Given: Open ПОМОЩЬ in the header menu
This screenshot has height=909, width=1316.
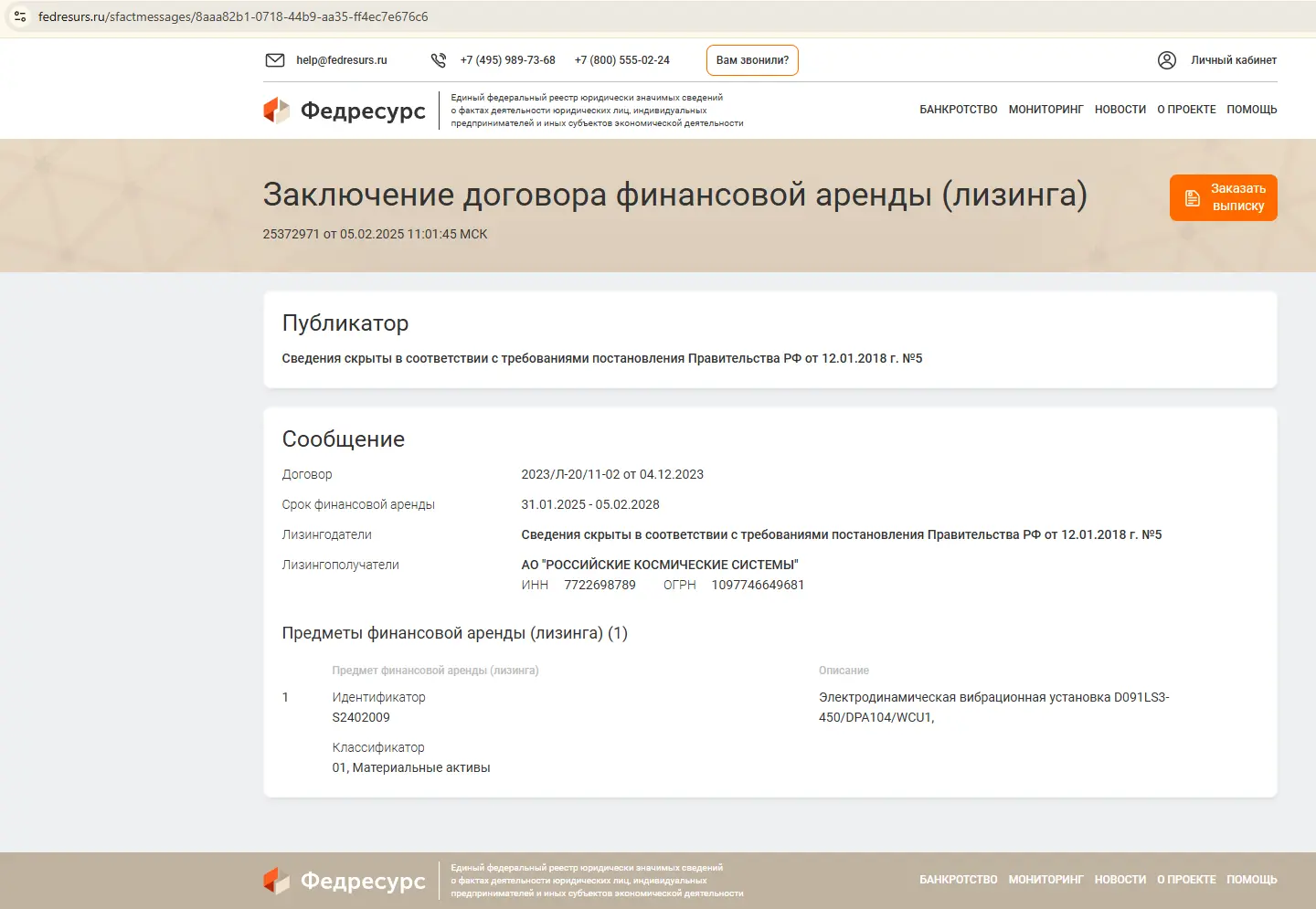Looking at the screenshot, I should tap(1252, 110).
